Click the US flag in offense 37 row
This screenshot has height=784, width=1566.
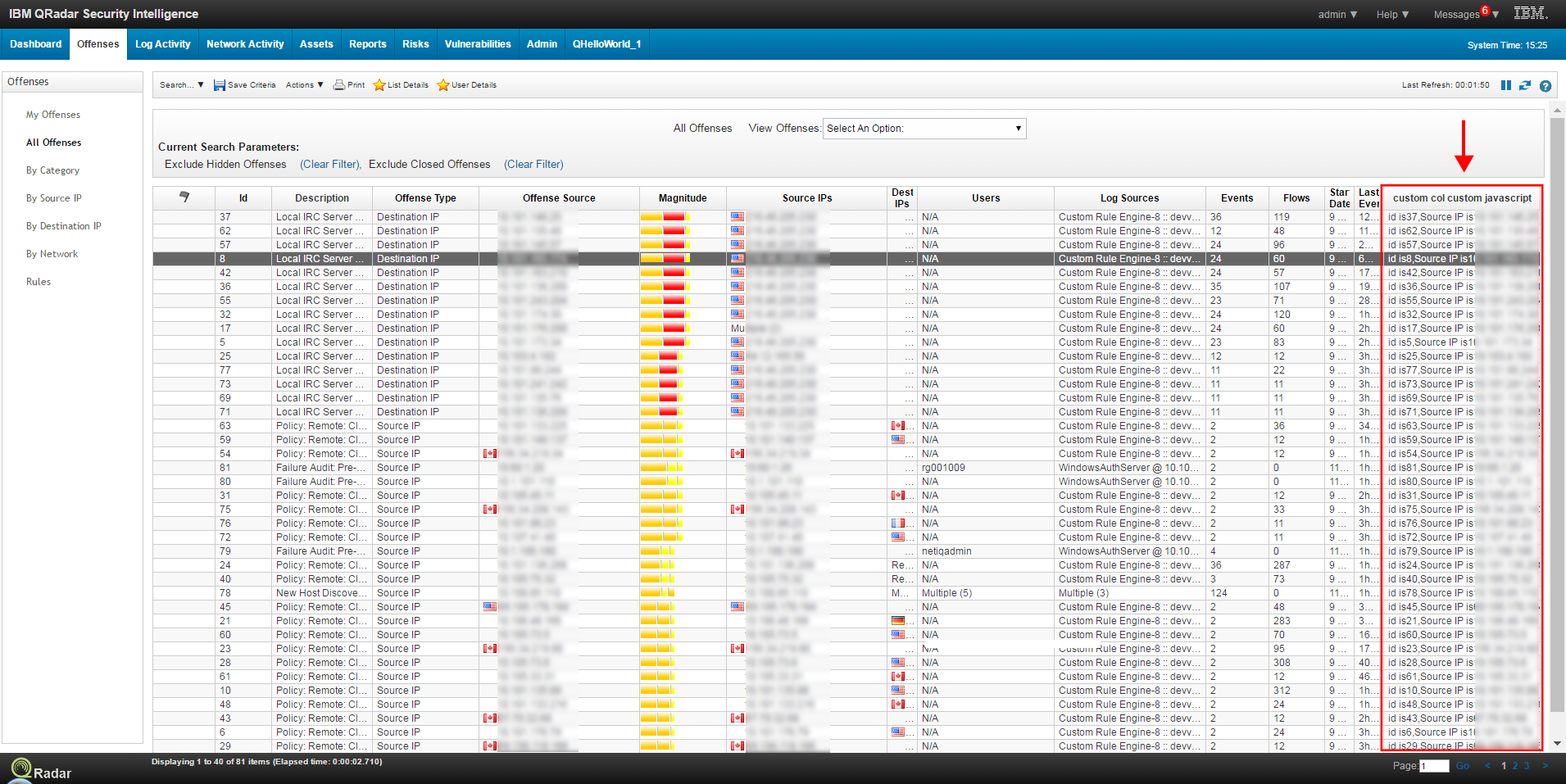[738, 217]
